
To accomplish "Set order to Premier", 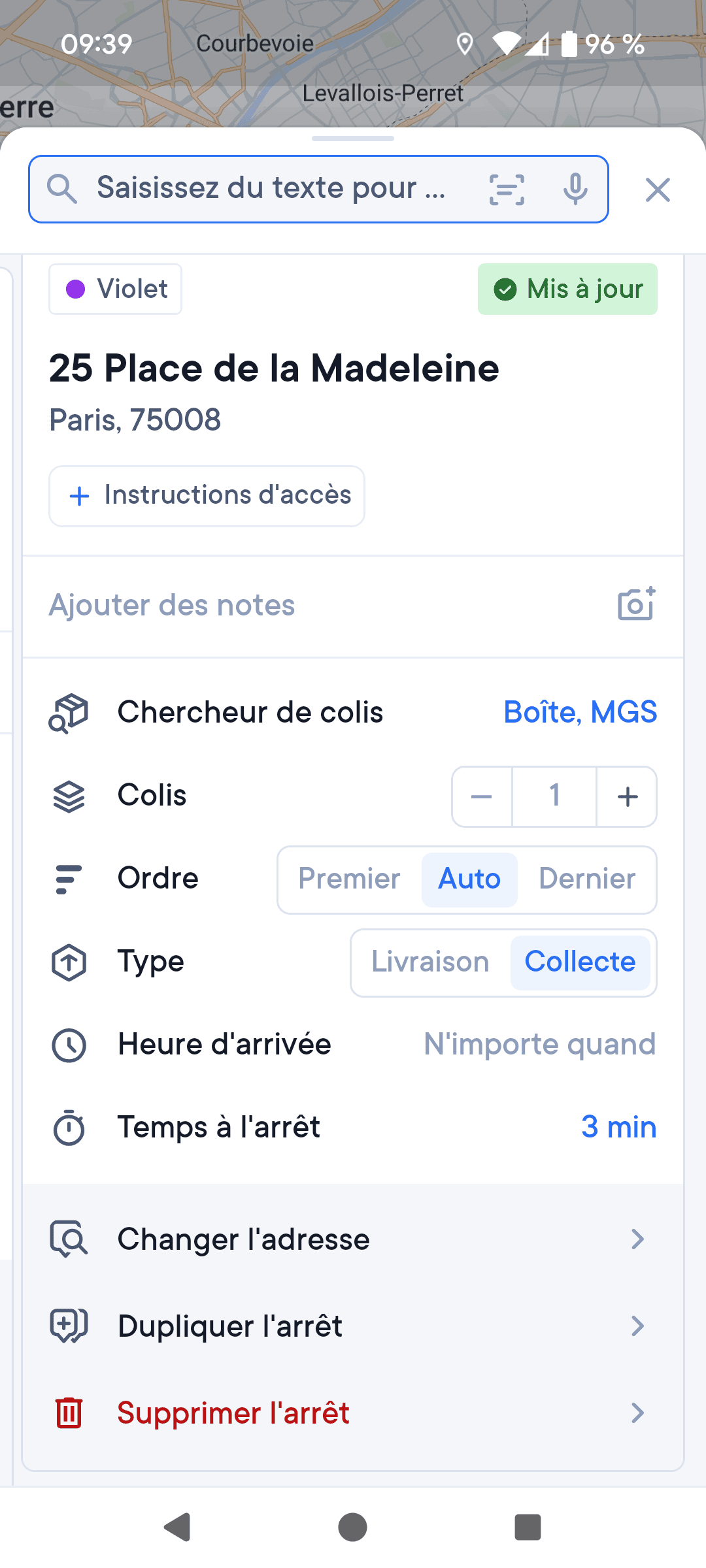I will (349, 879).
